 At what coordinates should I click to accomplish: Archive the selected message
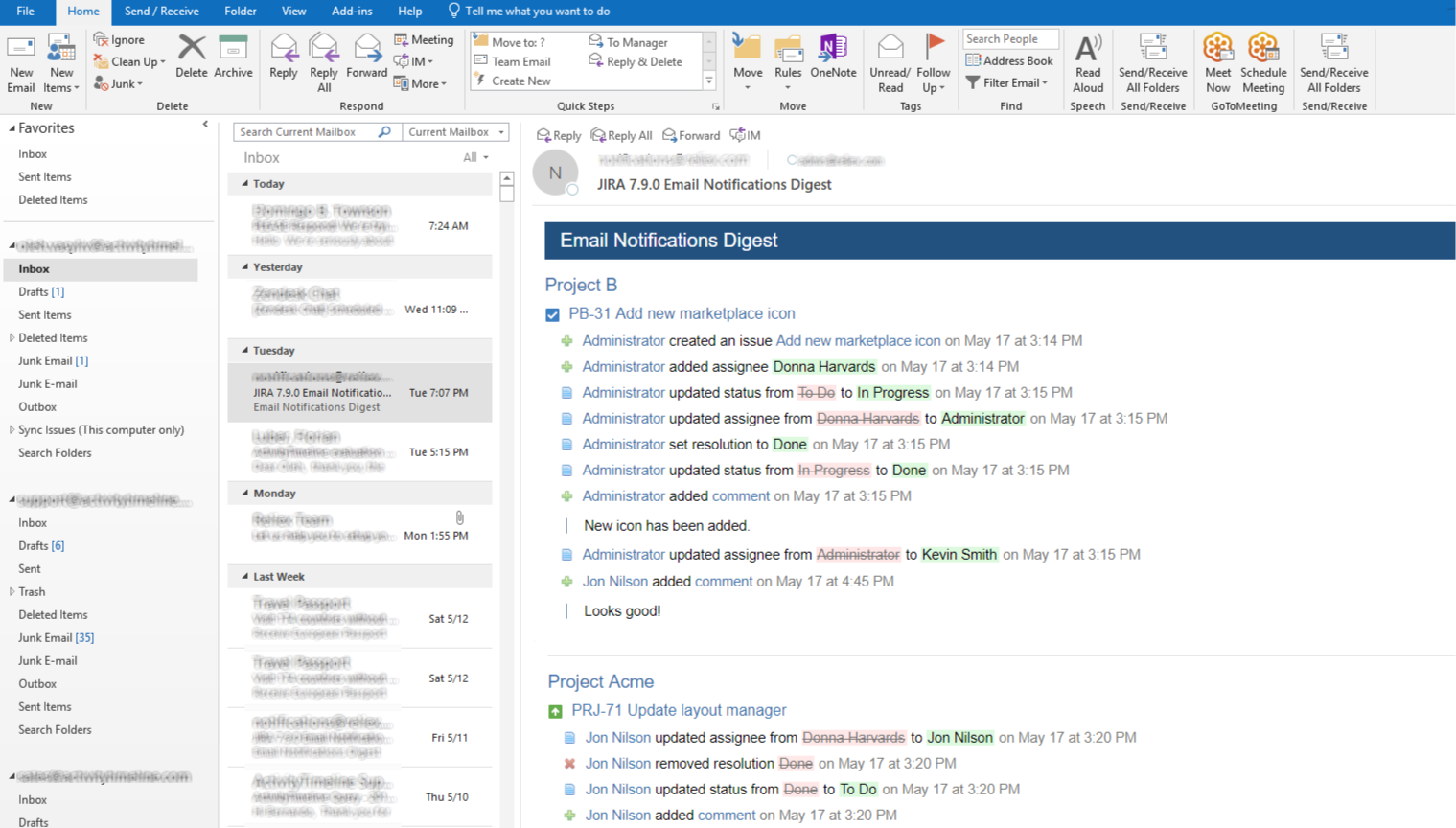tap(233, 56)
